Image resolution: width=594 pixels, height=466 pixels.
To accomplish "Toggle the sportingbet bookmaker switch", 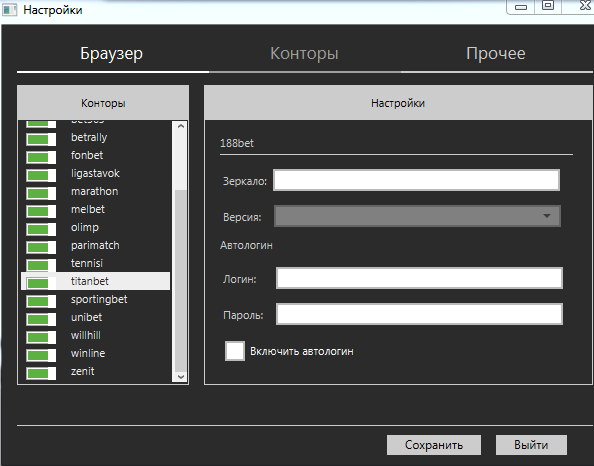I will click(x=41, y=301).
